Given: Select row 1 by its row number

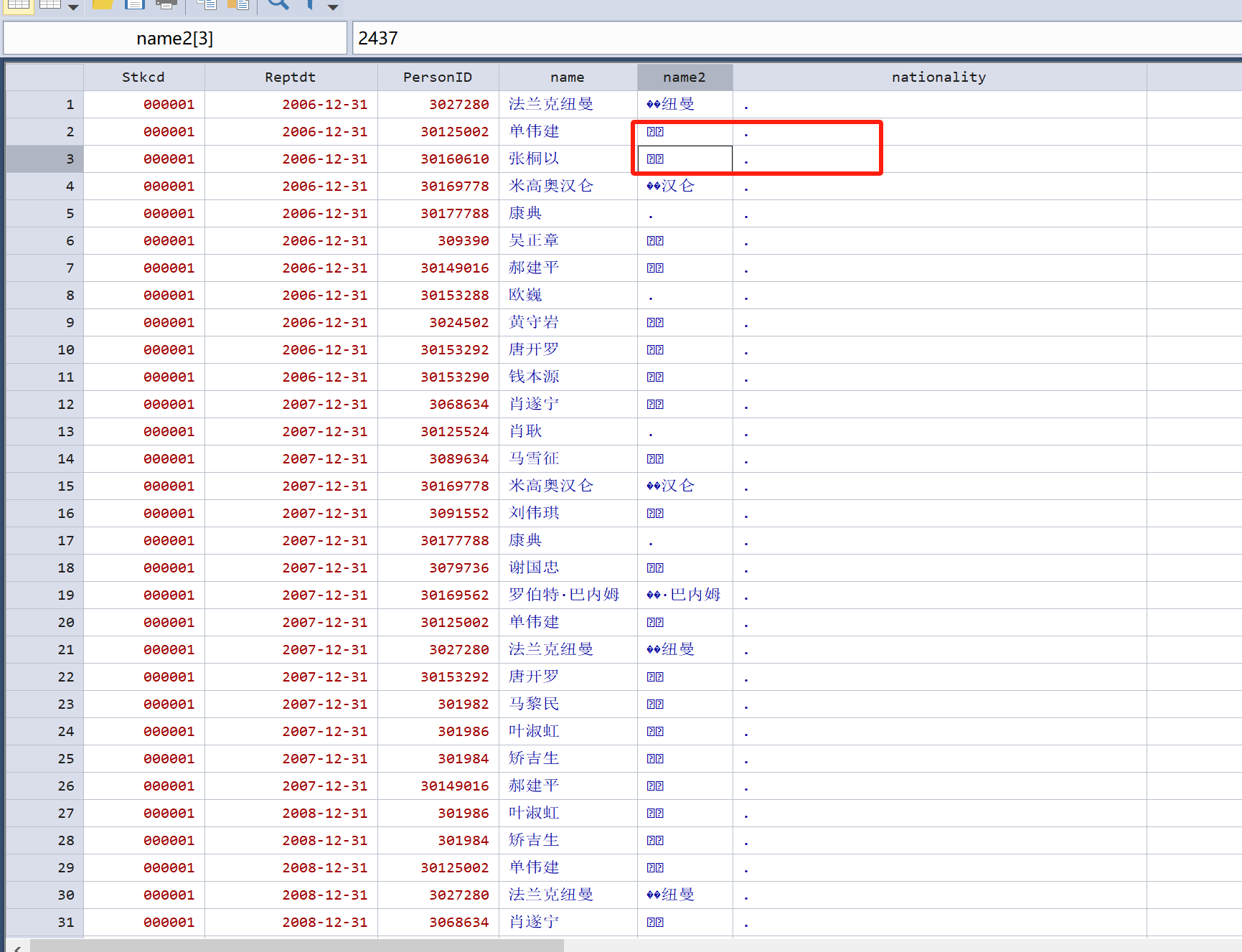Looking at the screenshot, I should (x=44, y=105).
